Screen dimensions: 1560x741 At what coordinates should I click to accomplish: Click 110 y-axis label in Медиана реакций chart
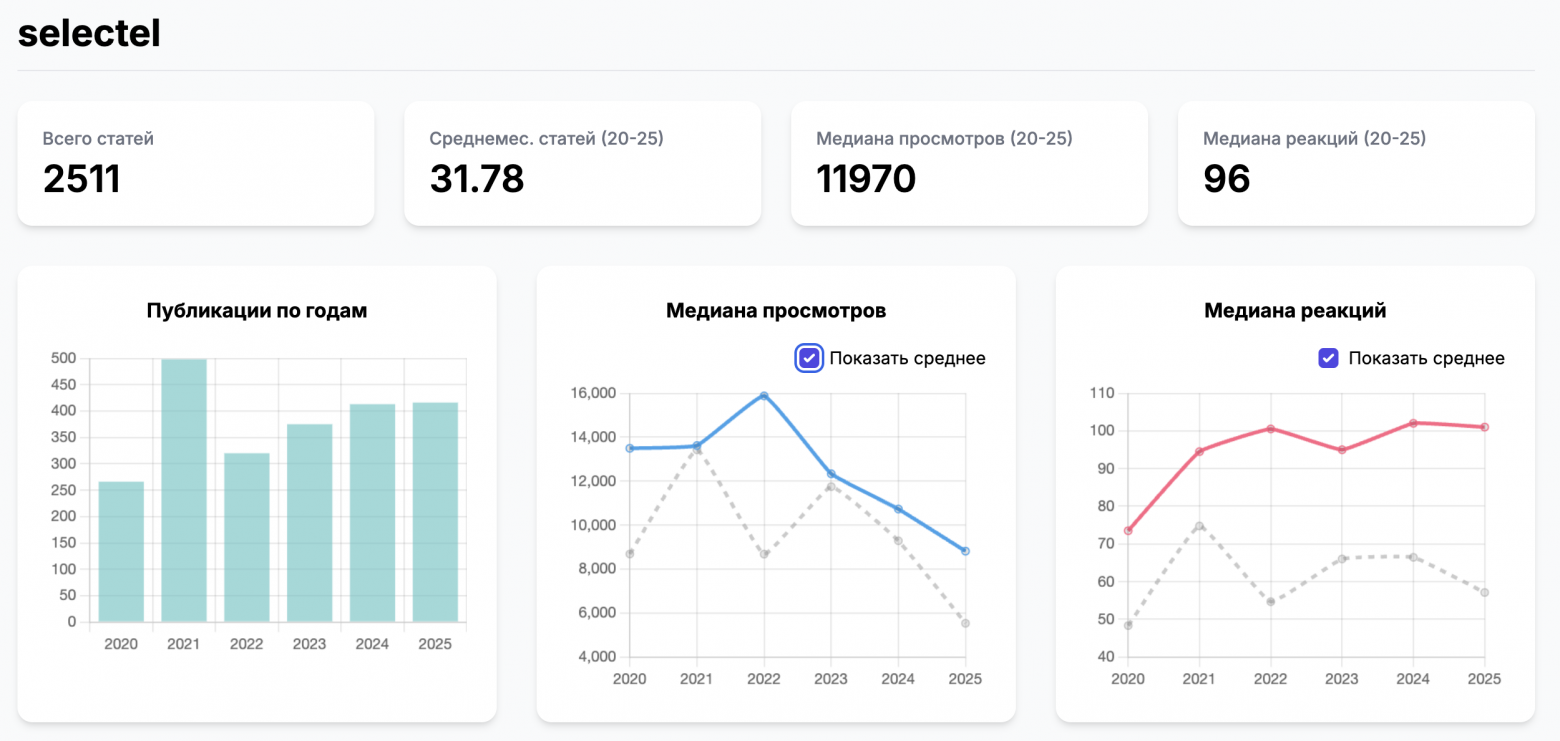[x=1103, y=393]
